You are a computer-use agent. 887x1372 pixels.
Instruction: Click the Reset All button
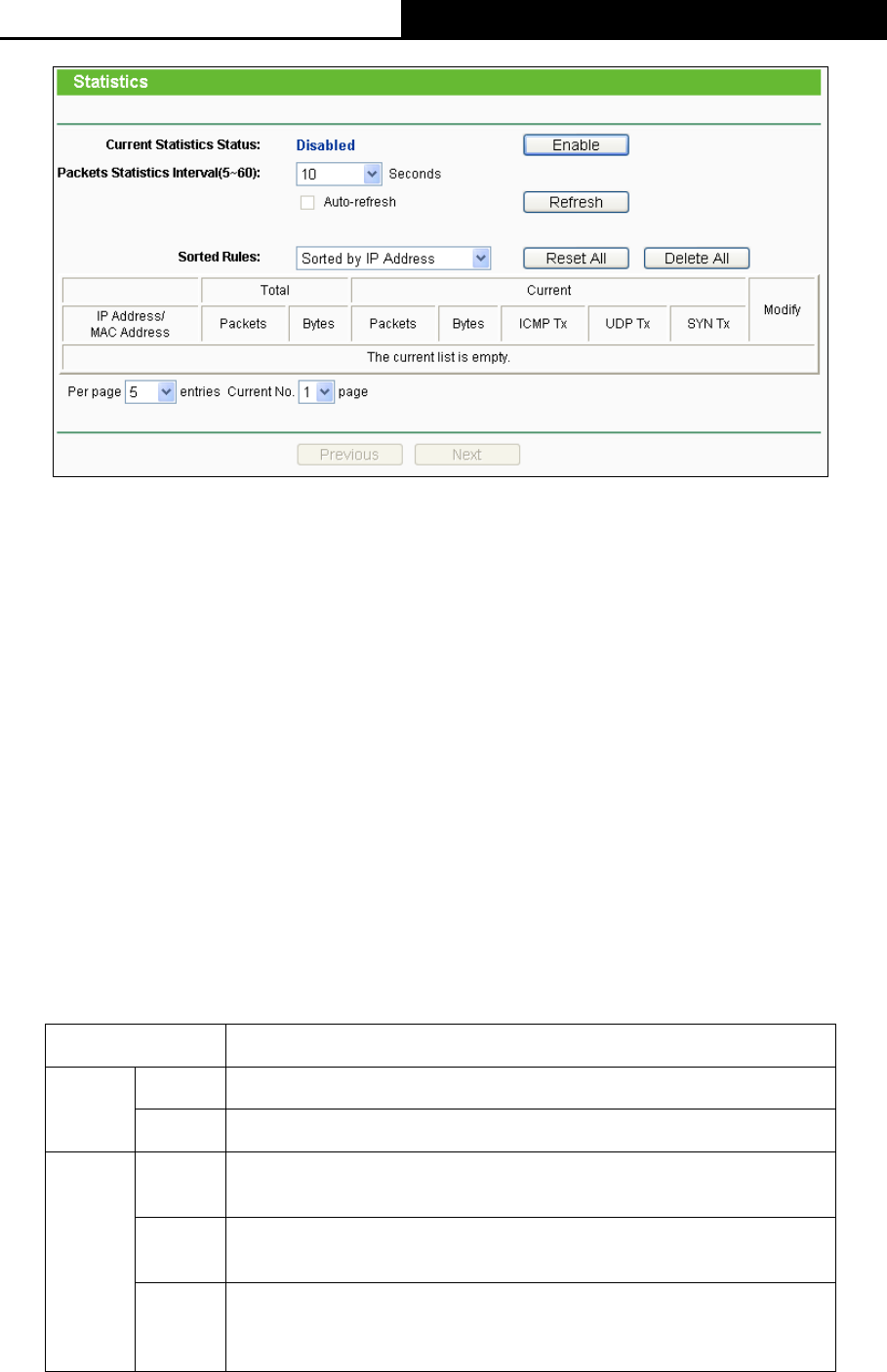point(576,259)
